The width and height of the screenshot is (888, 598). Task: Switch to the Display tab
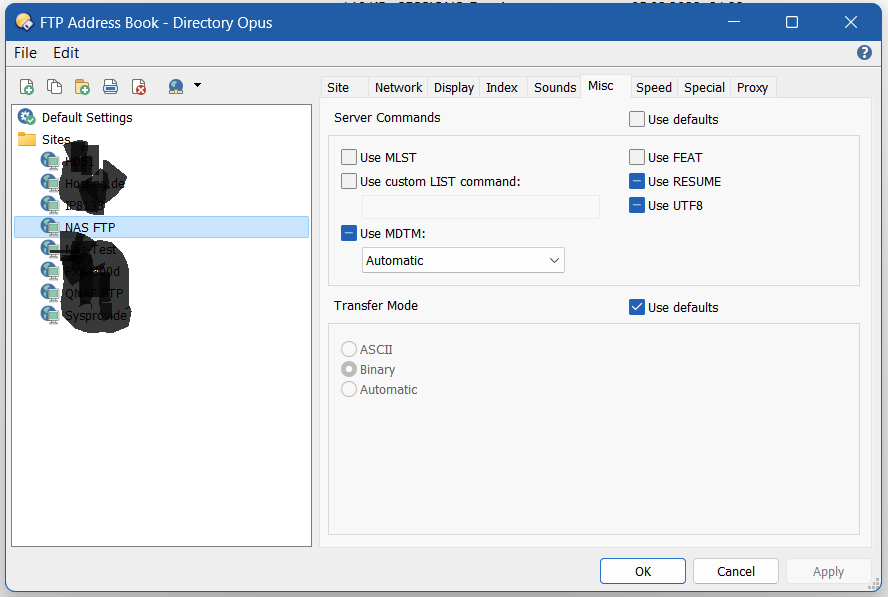454,87
